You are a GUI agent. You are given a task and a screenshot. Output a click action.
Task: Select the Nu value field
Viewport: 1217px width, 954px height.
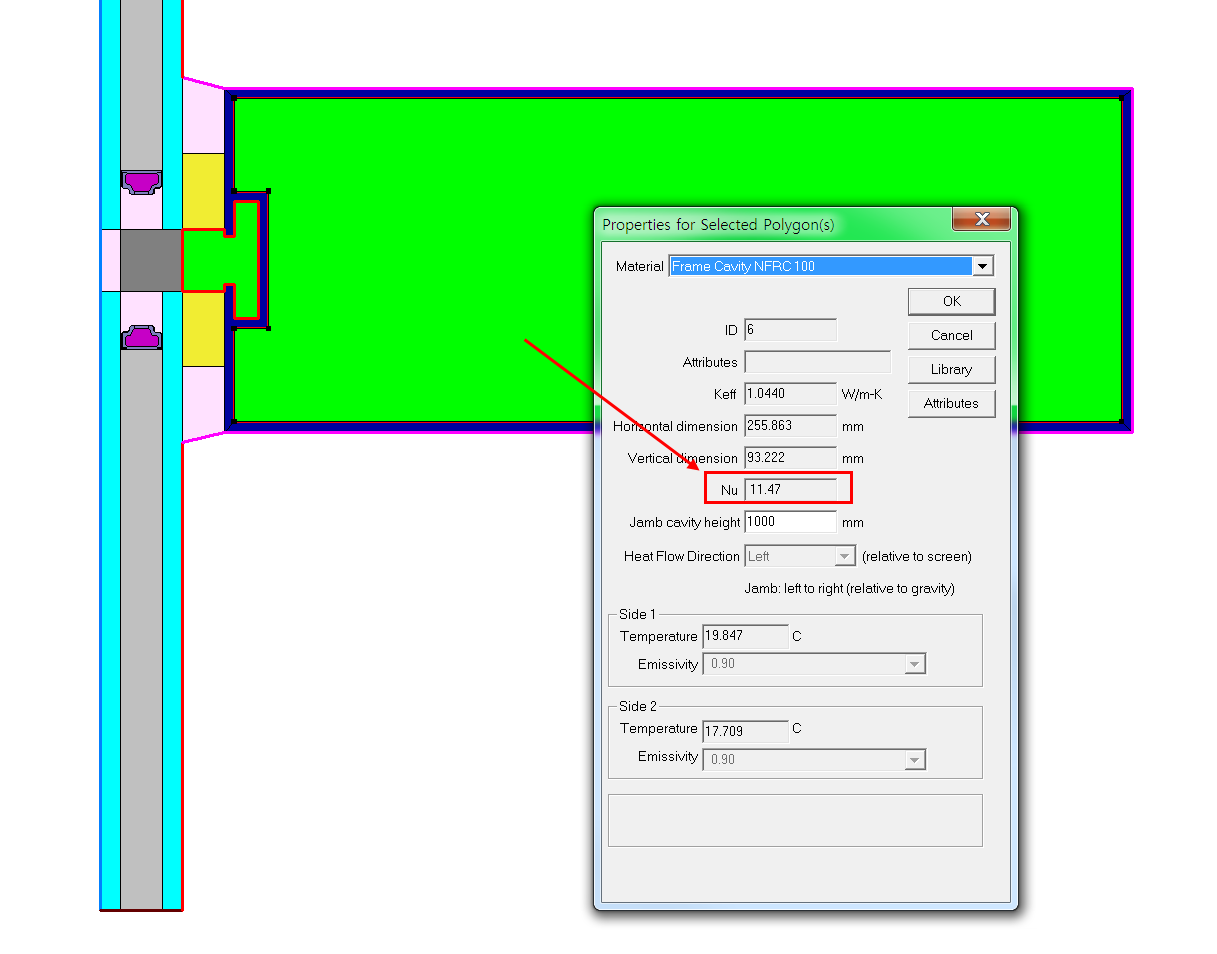pyautogui.click(x=790, y=489)
